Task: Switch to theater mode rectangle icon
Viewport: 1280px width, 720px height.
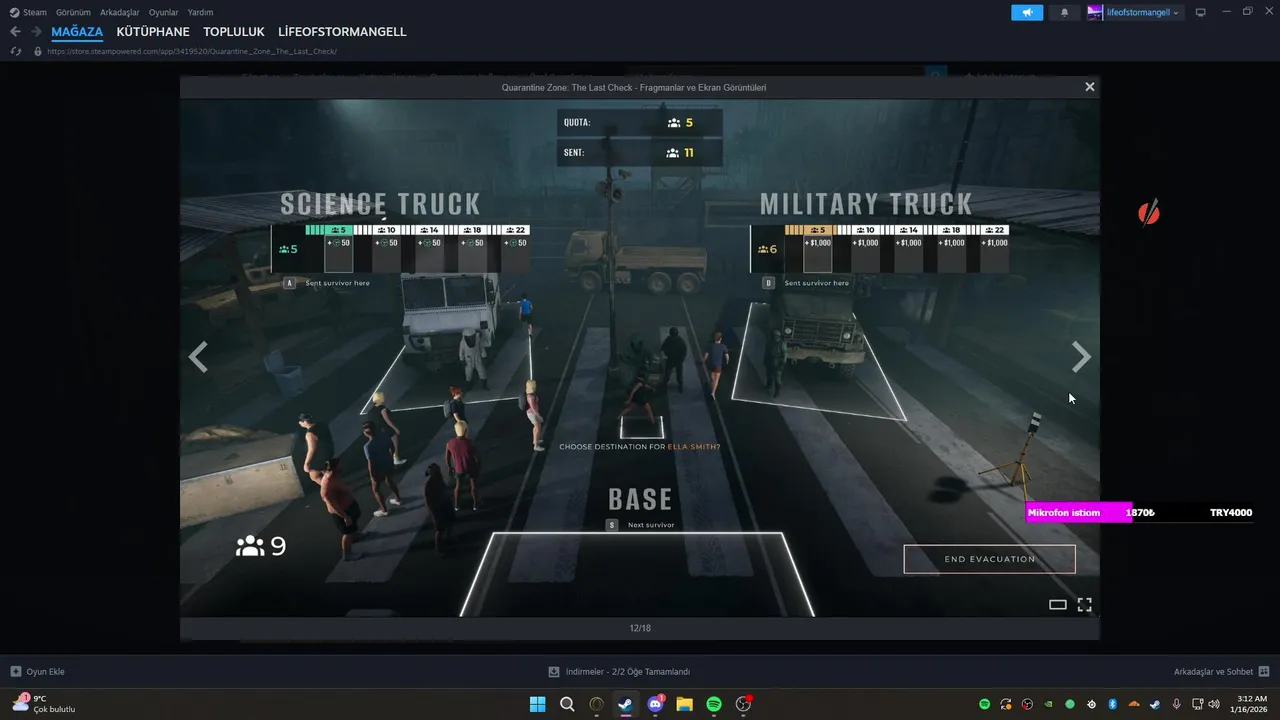Action: click(x=1058, y=604)
